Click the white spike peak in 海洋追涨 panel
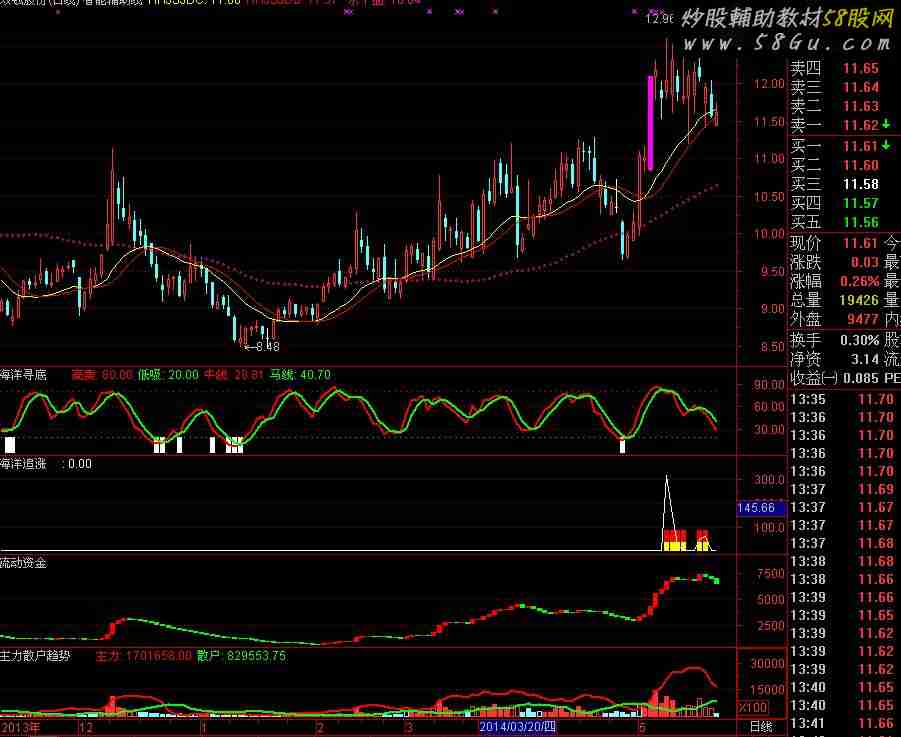Viewport: 901px width, 737px height. [x=667, y=478]
